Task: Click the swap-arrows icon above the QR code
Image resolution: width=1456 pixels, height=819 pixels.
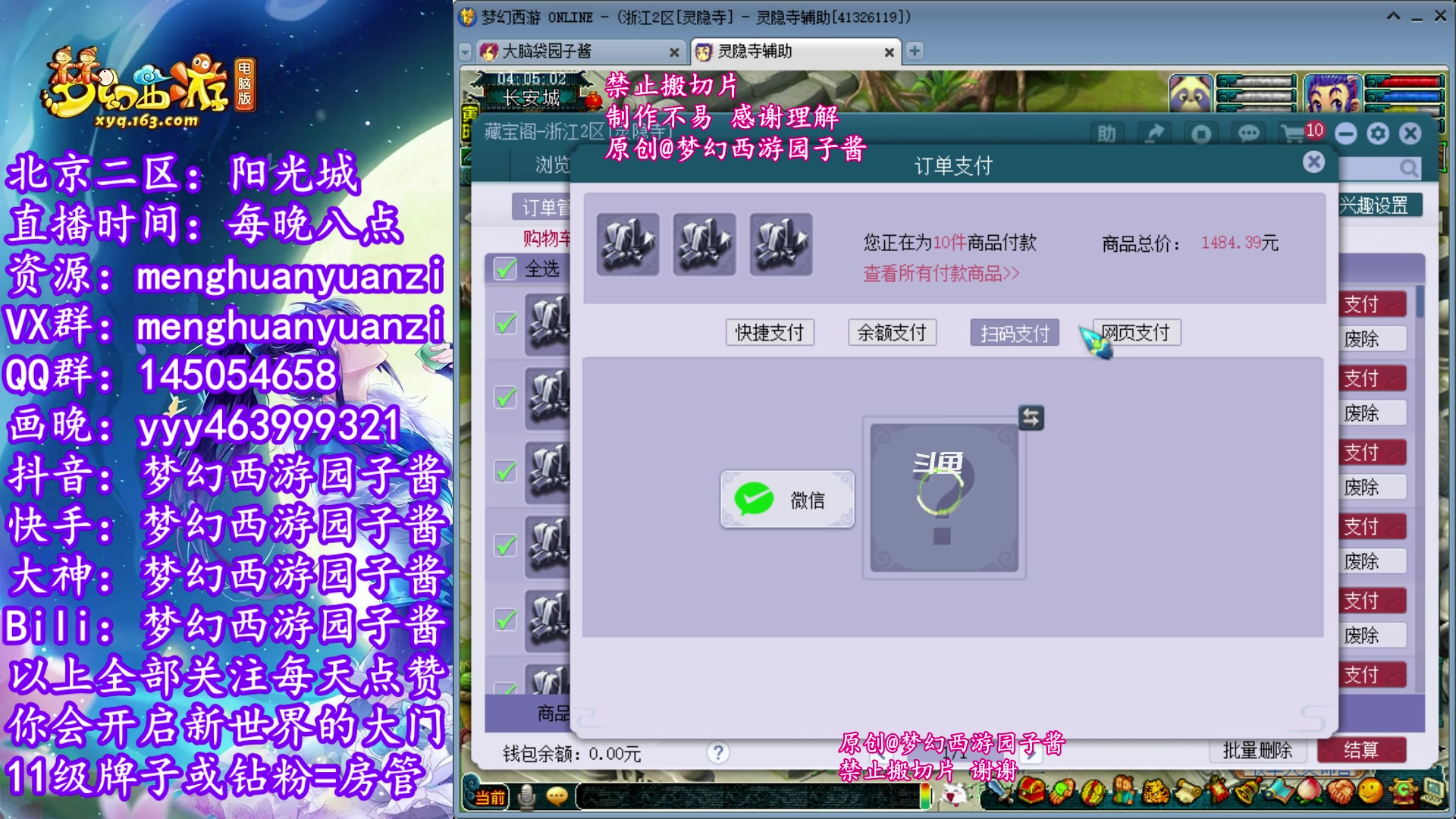Action: click(x=1031, y=417)
